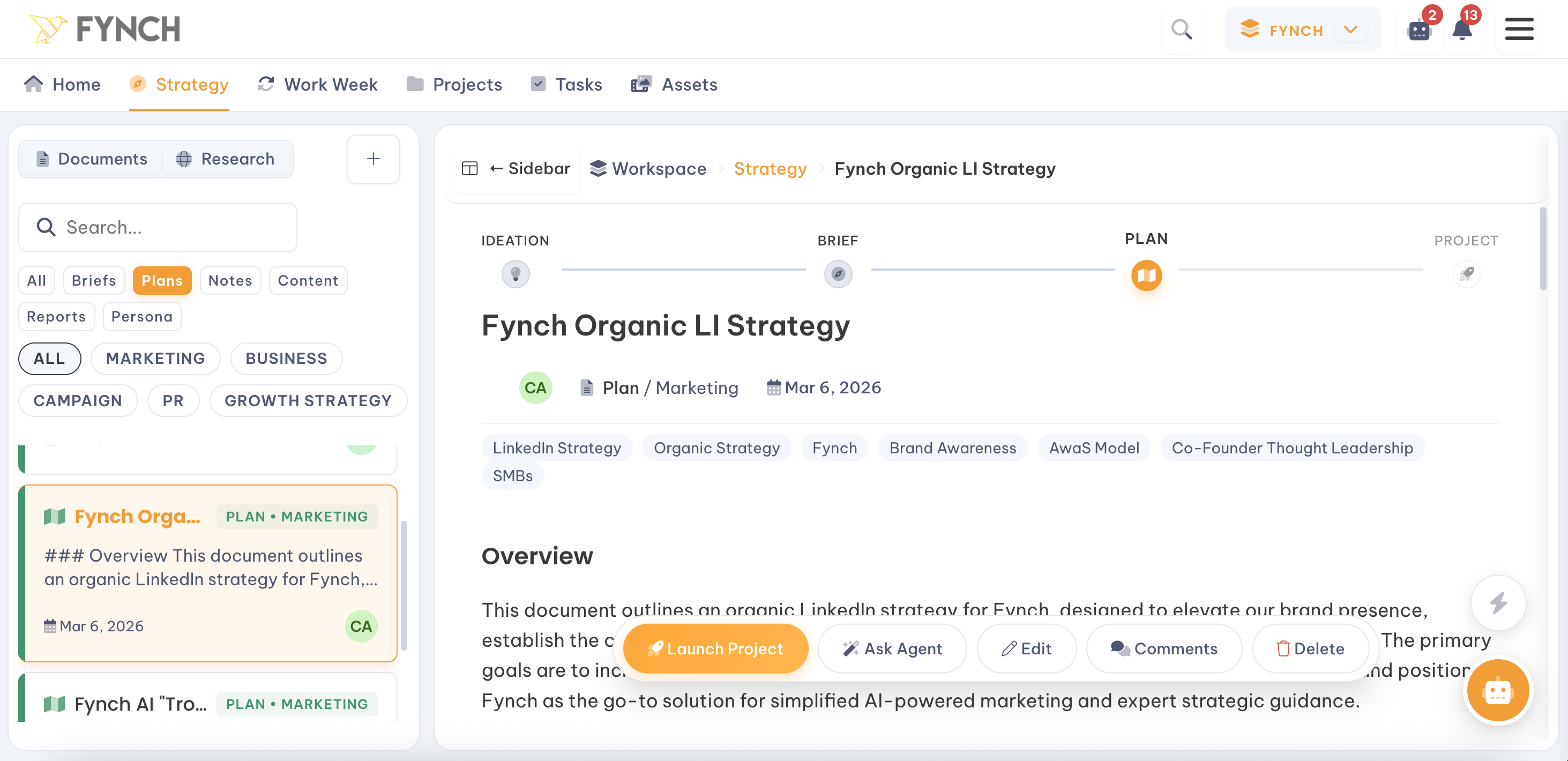Image resolution: width=1568 pixels, height=761 pixels.
Task: Click the orange chatbot bubble bottom right
Action: click(x=1498, y=690)
